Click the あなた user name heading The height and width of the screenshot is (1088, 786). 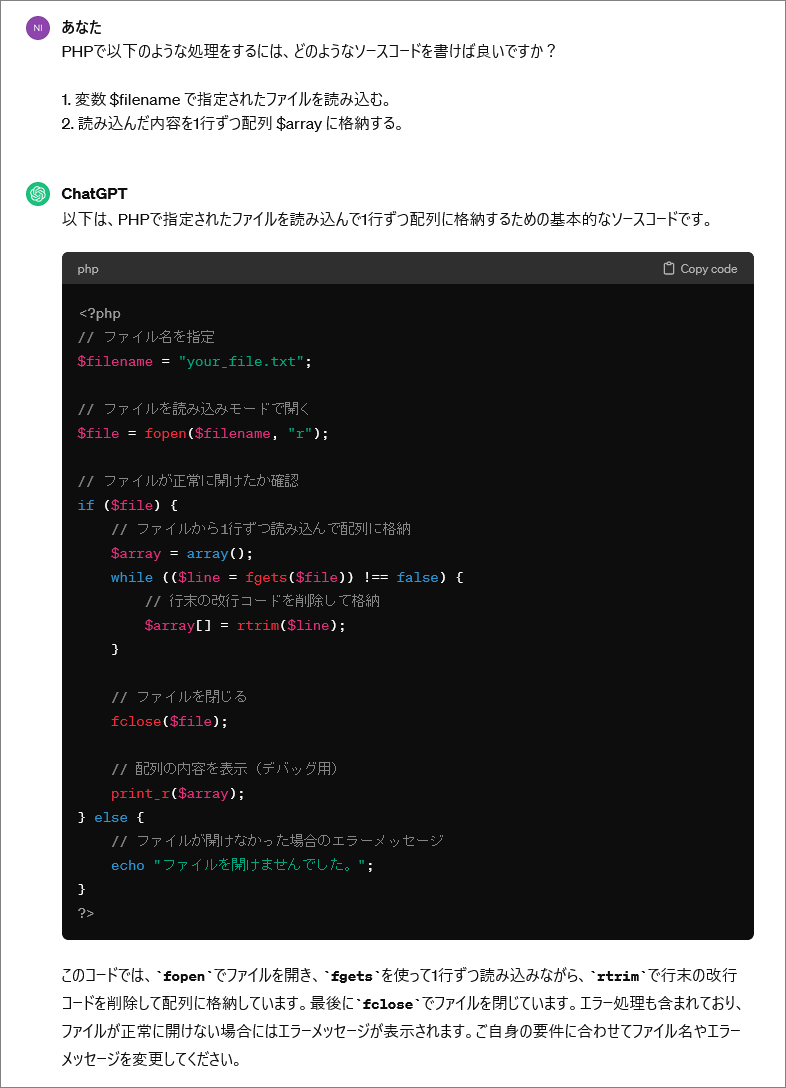[81, 27]
